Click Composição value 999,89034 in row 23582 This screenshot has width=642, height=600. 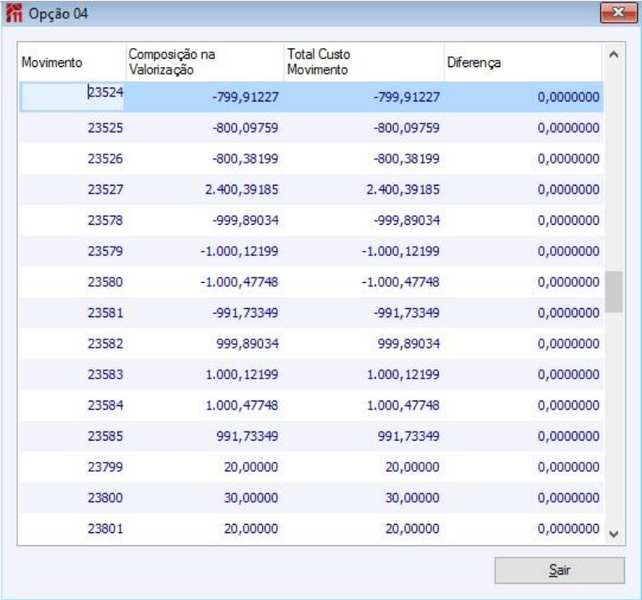248,344
